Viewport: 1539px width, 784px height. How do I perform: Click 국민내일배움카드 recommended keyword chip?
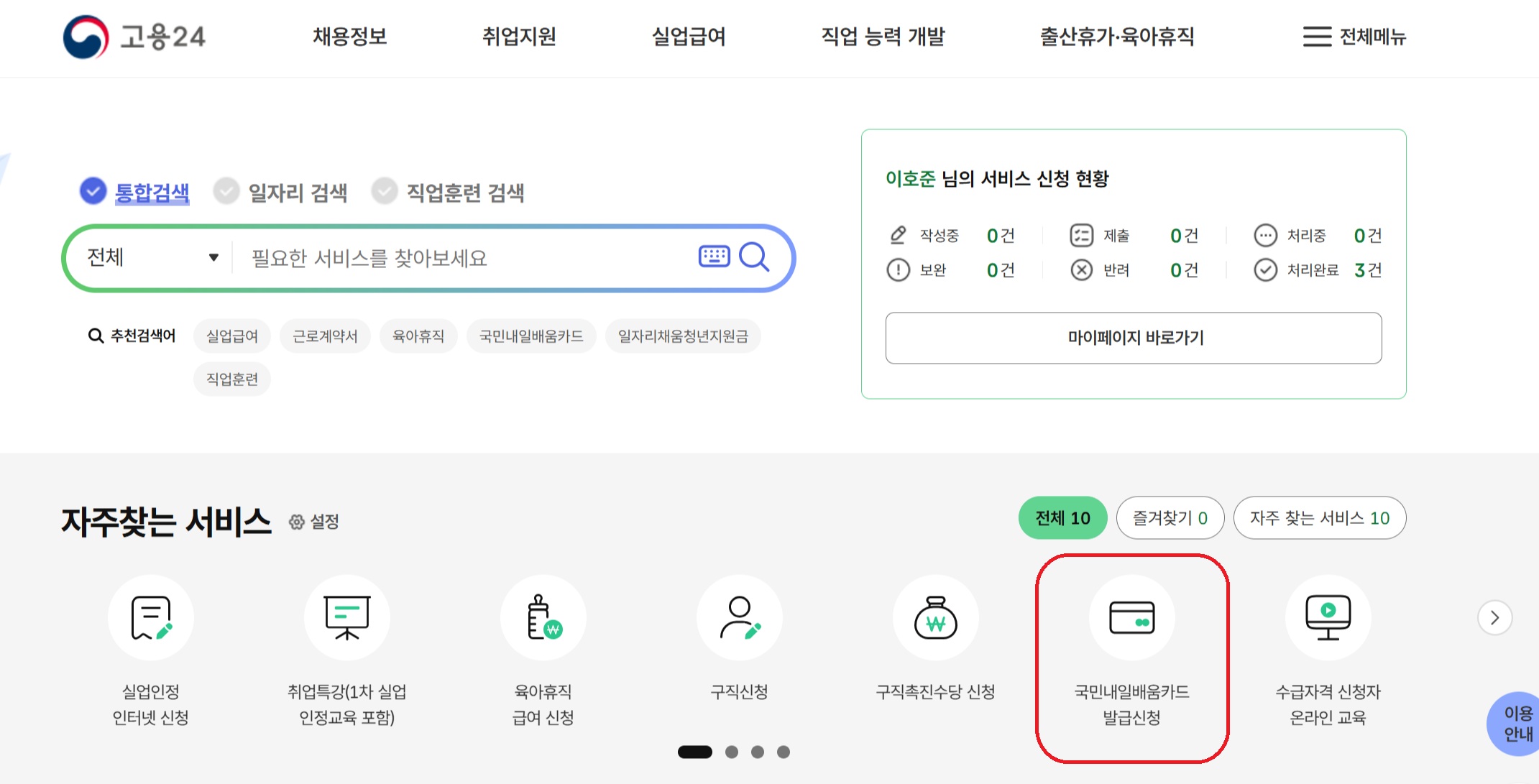tap(531, 336)
